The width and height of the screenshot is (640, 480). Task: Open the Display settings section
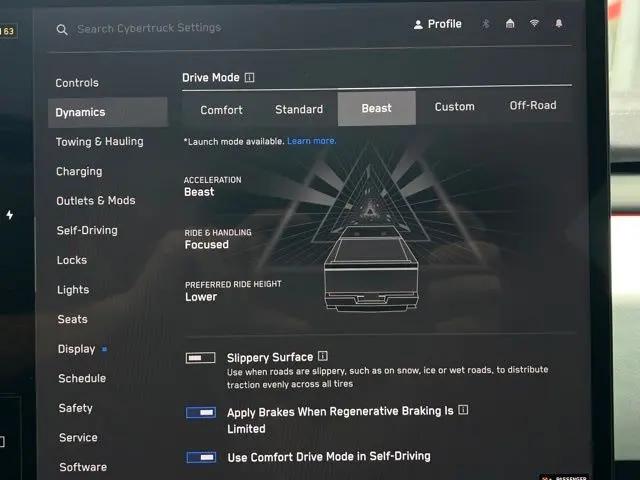pyautogui.click(x=76, y=349)
